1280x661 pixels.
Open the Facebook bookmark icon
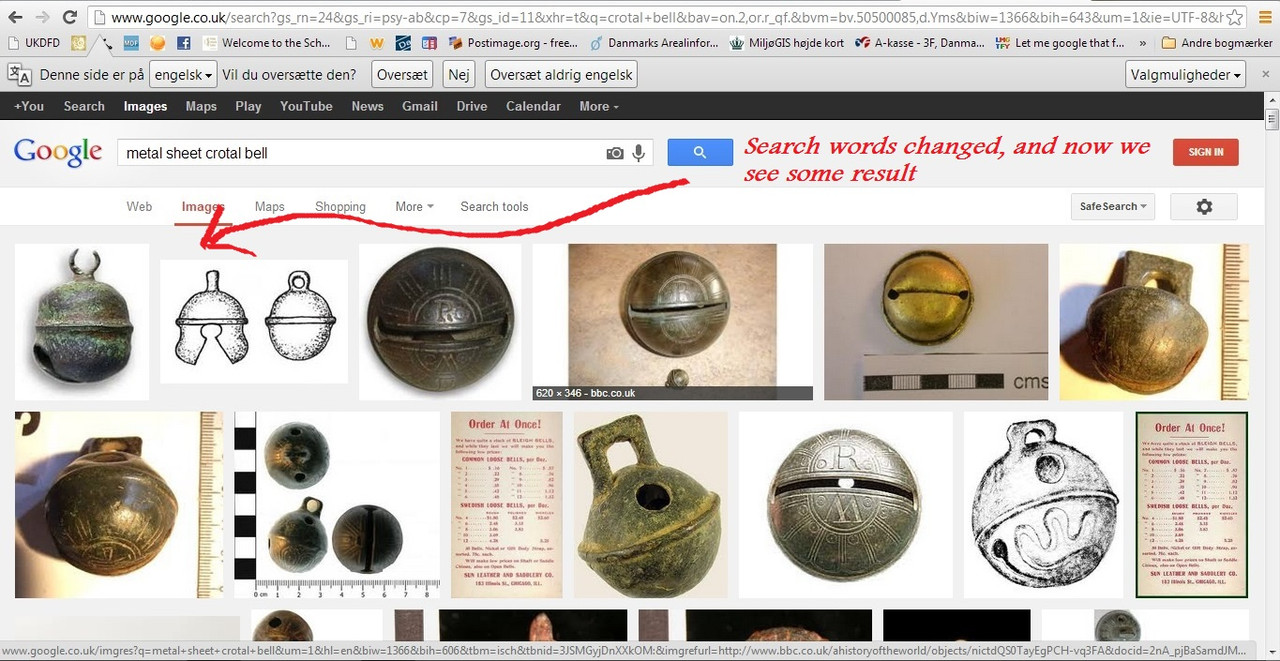[x=184, y=43]
